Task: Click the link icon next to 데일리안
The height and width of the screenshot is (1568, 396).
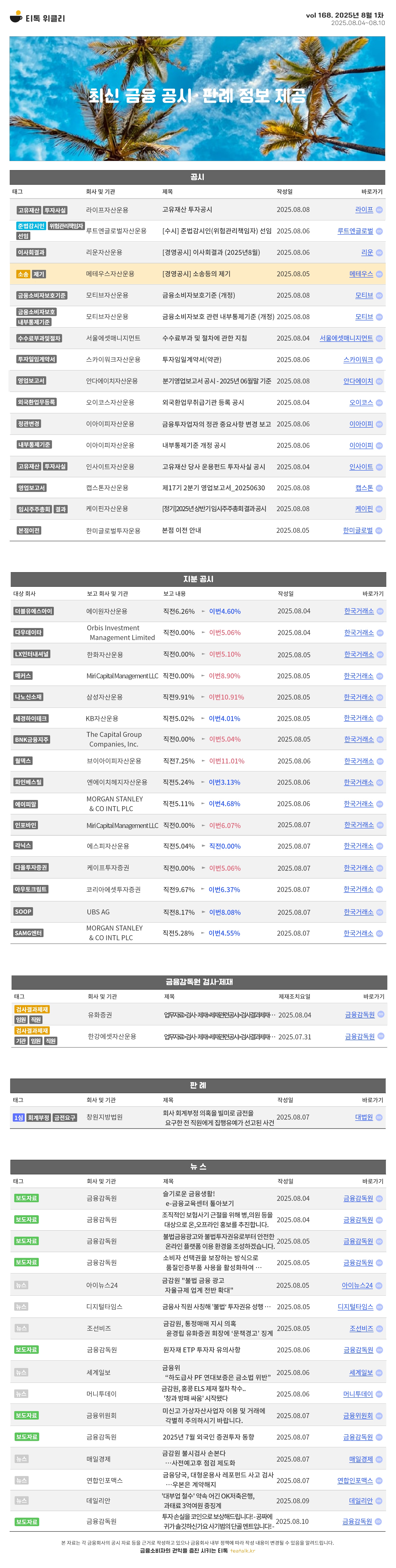Action: pos(379,1501)
